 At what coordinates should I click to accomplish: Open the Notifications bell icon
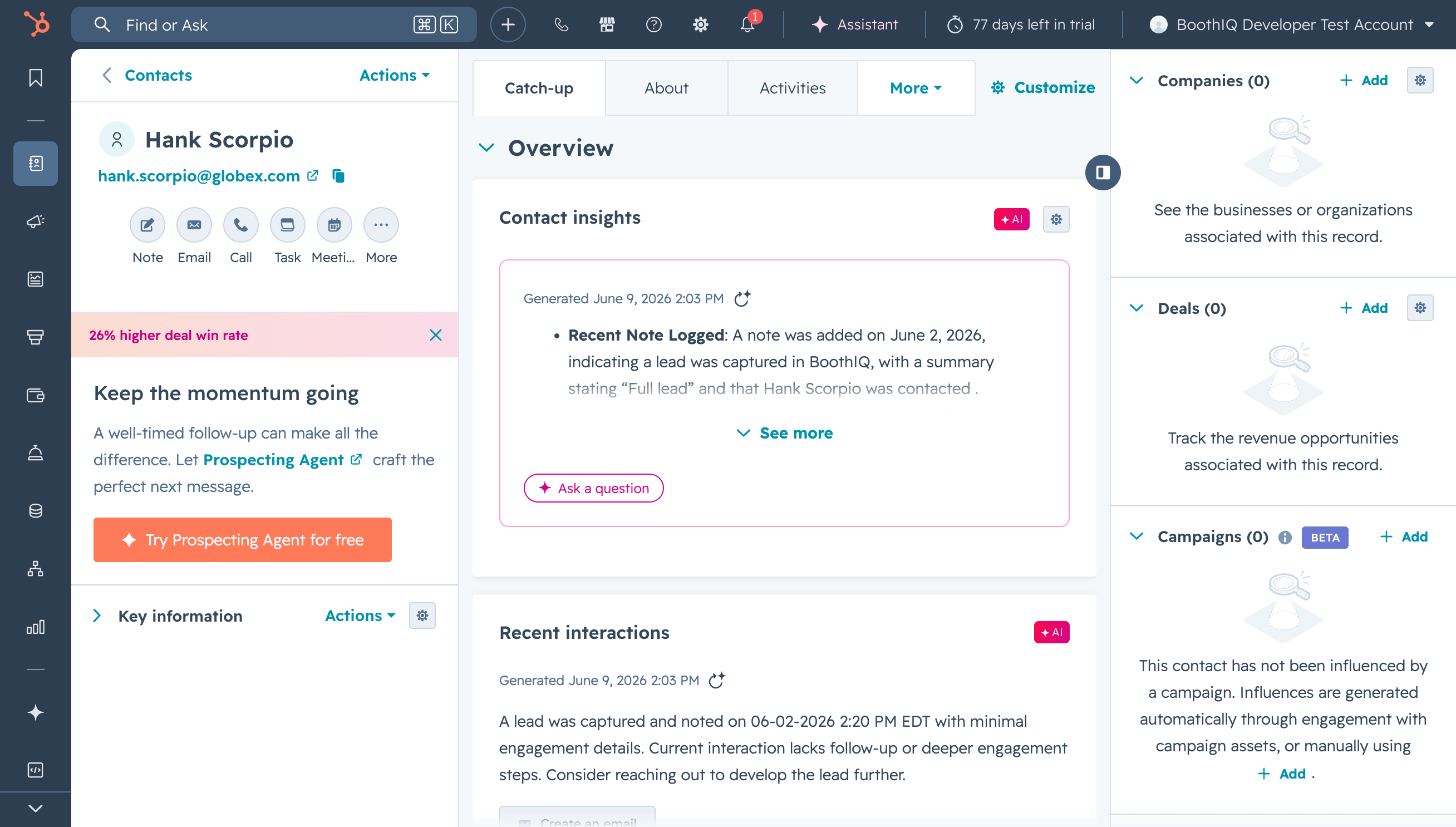(747, 24)
